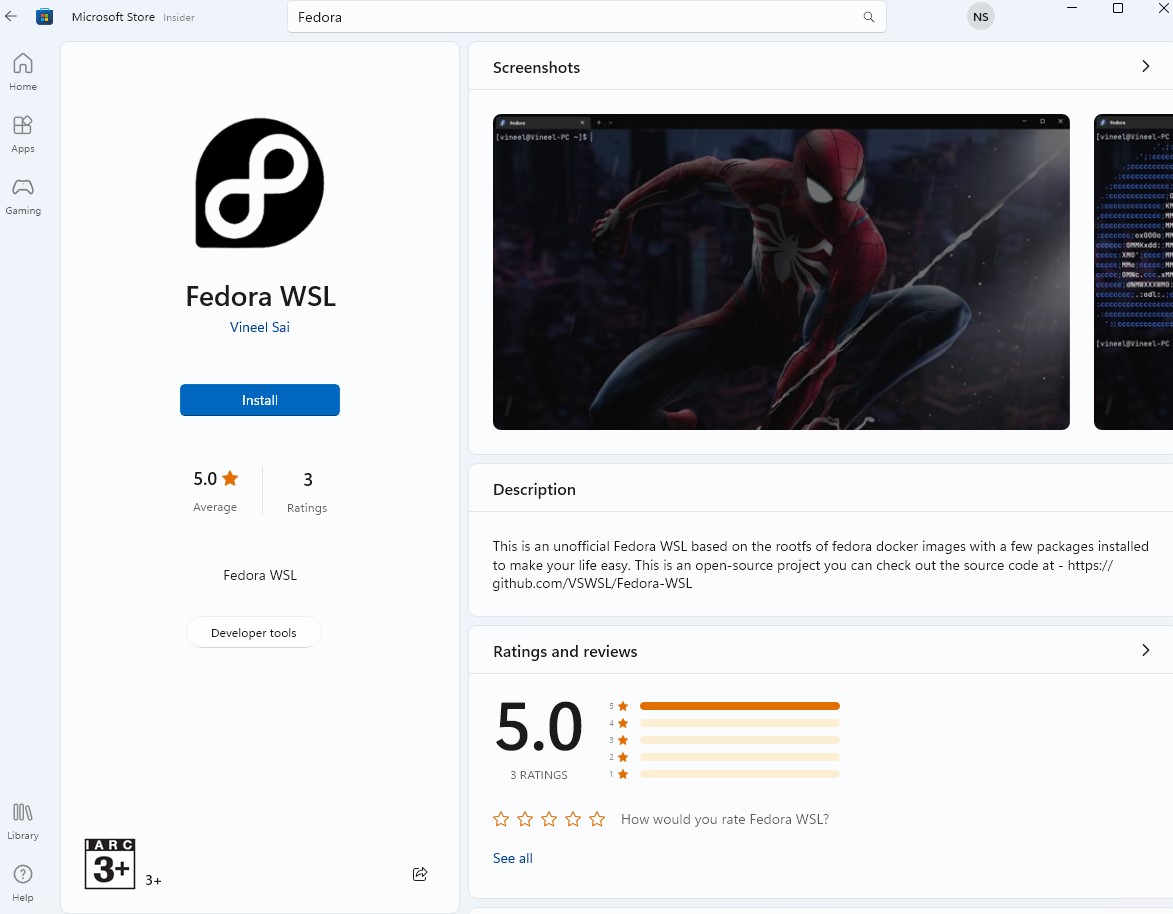Click the IARC 3+ rating badge

[110, 864]
